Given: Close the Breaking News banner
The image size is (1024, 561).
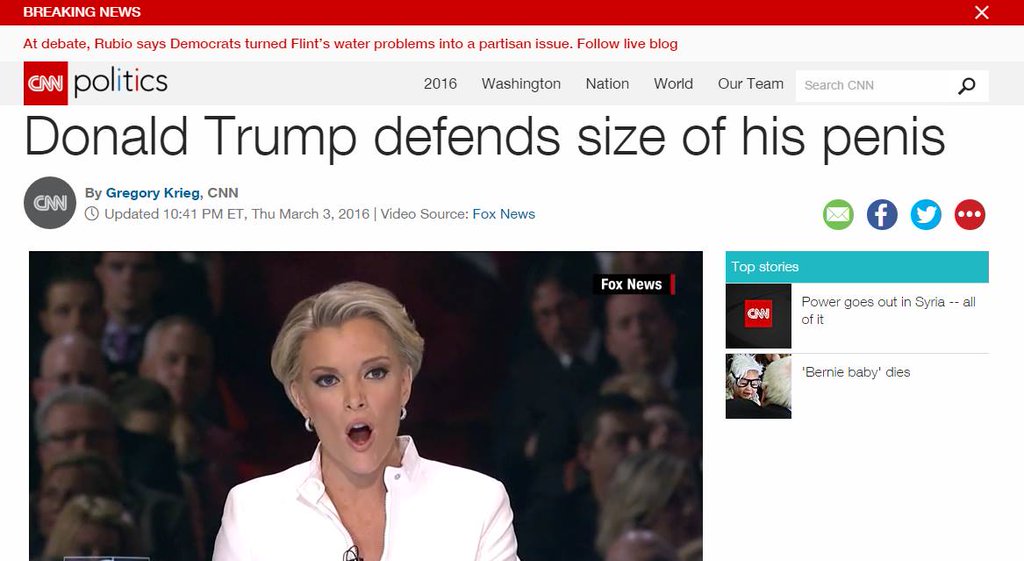Looking at the screenshot, I should [x=982, y=12].
